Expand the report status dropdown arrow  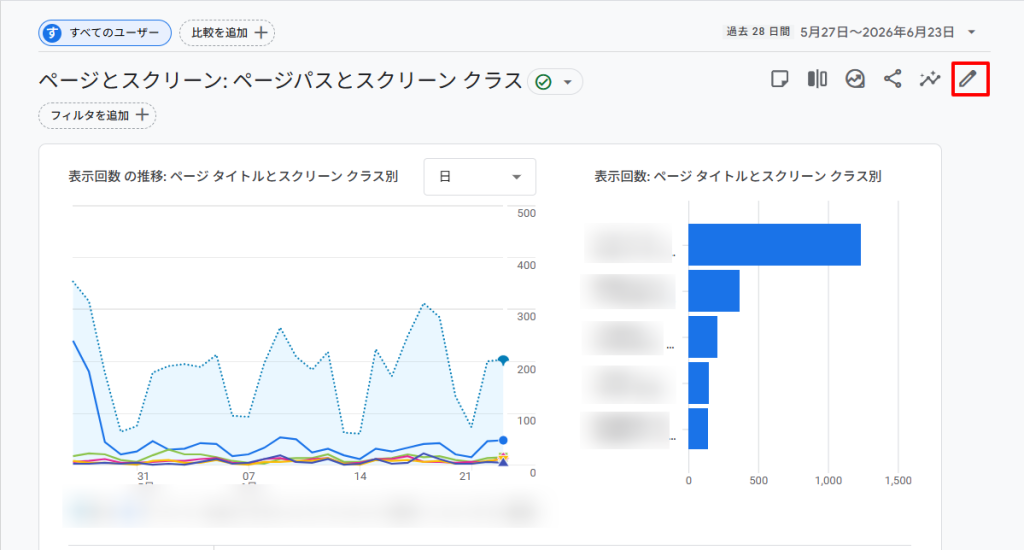tap(568, 82)
